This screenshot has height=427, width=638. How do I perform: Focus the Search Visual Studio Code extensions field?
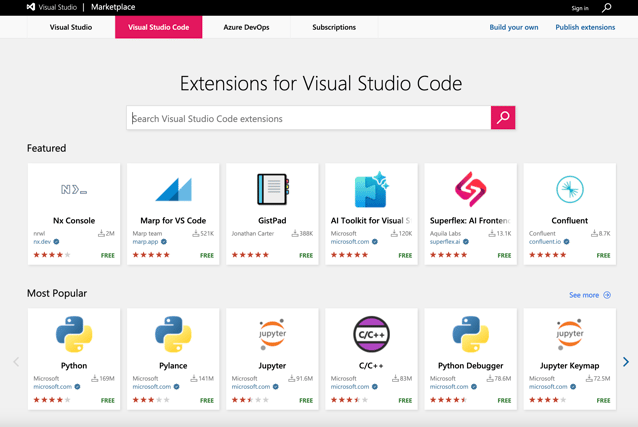[309, 118]
